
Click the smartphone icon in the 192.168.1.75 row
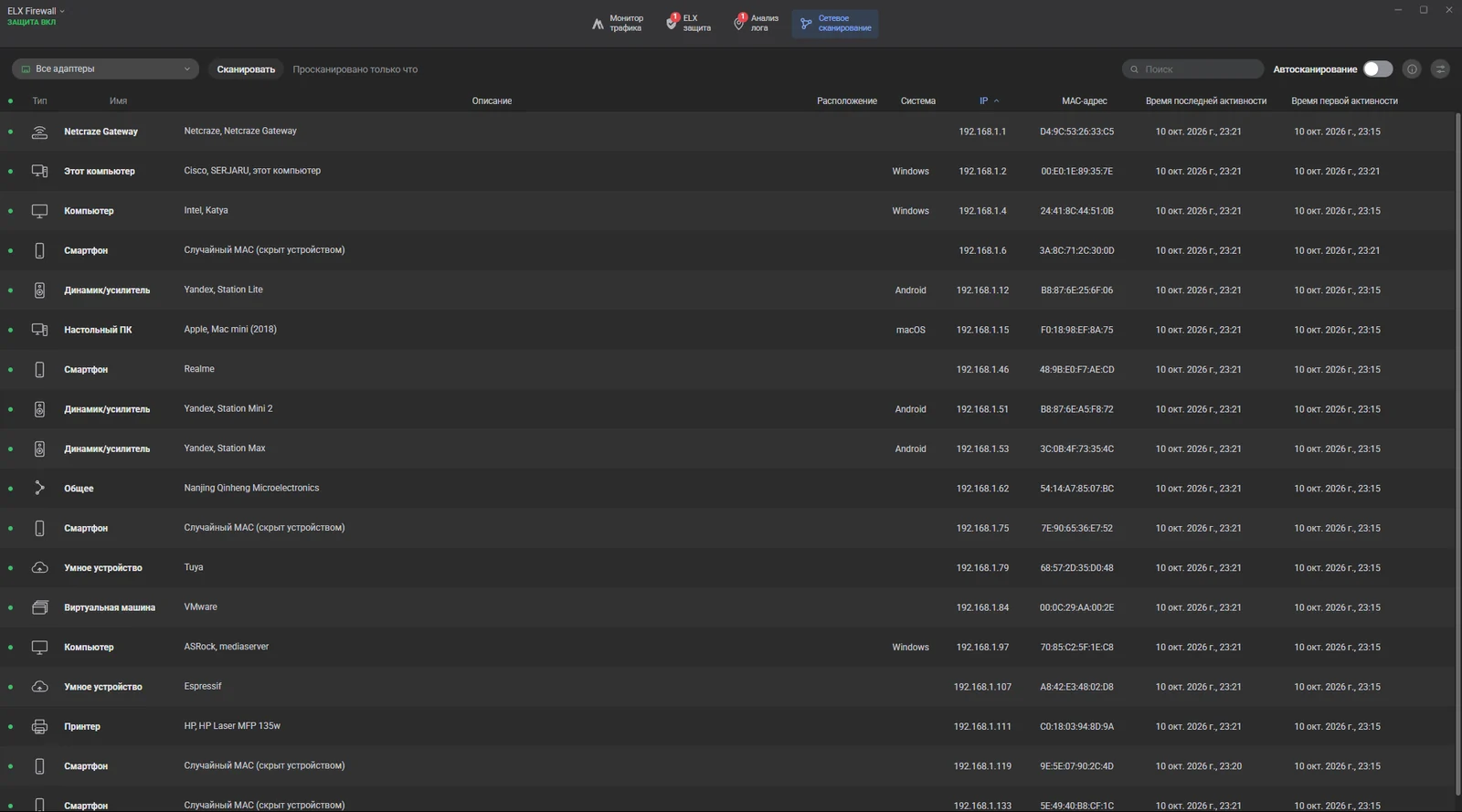pyautogui.click(x=39, y=529)
